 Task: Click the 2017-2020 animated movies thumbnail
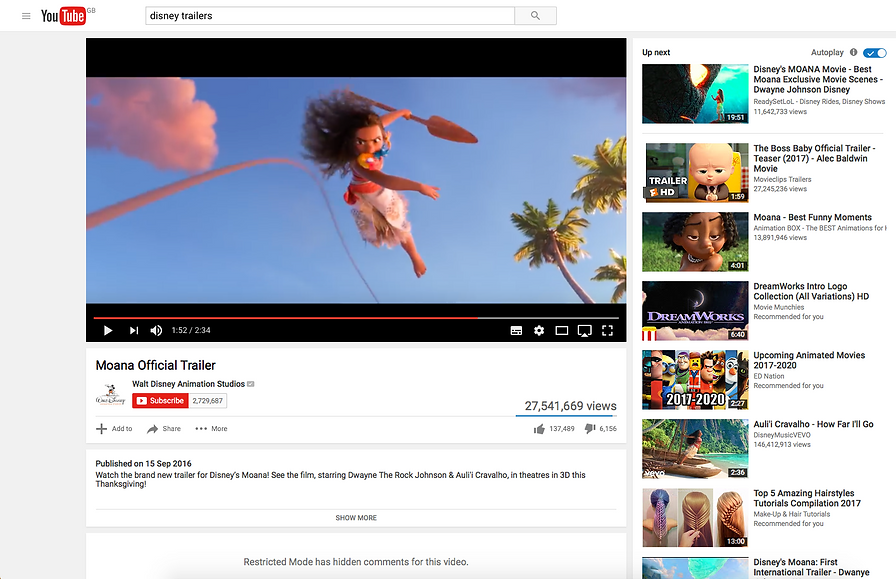tap(695, 380)
